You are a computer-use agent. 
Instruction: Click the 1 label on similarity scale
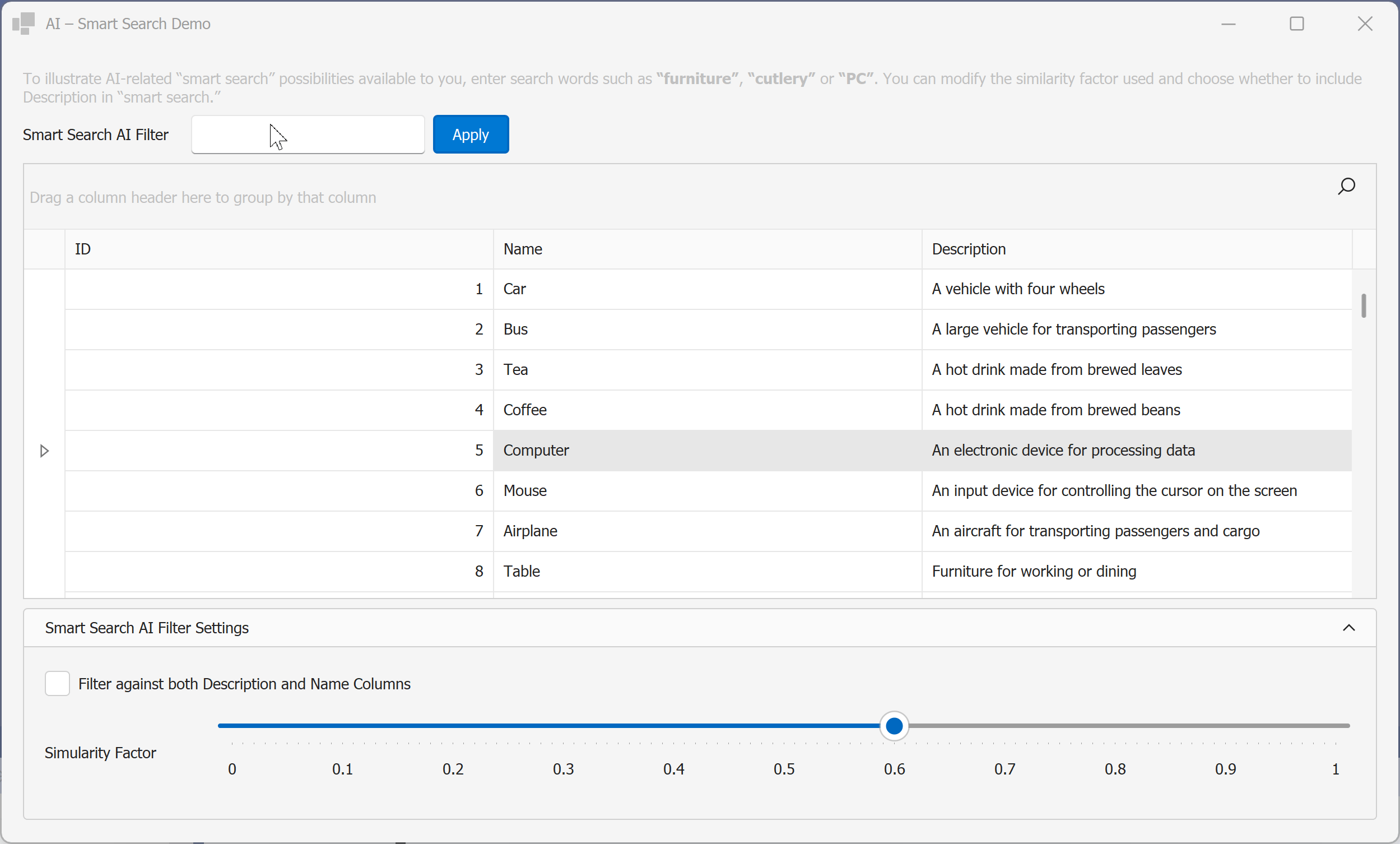tap(1336, 769)
